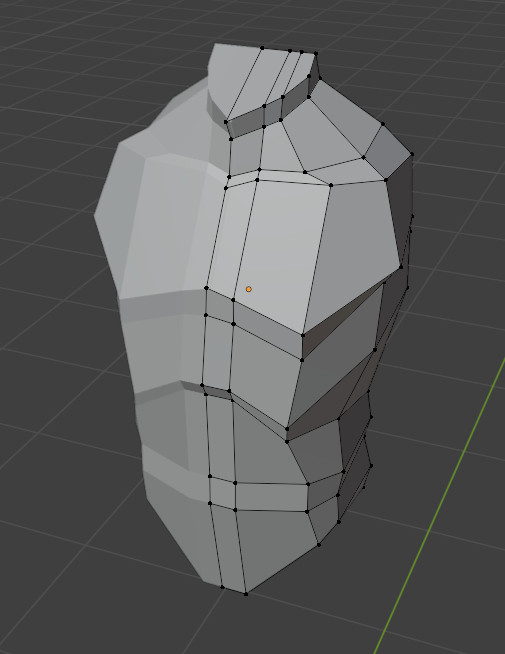The height and width of the screenshot is (654, 505).
Task: Select the outermost right shoulder vertex
Action: pos(412,154)
